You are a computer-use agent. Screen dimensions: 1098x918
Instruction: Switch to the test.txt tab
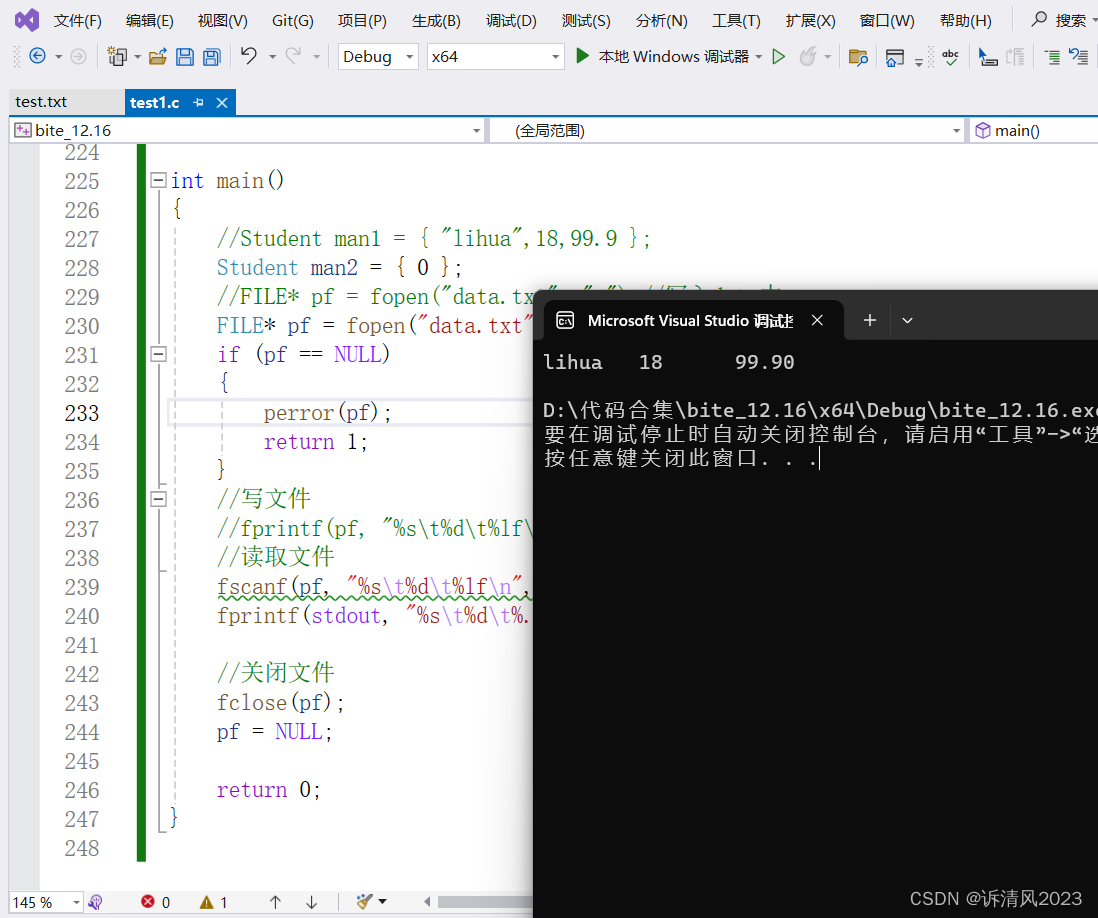[41, 102]
